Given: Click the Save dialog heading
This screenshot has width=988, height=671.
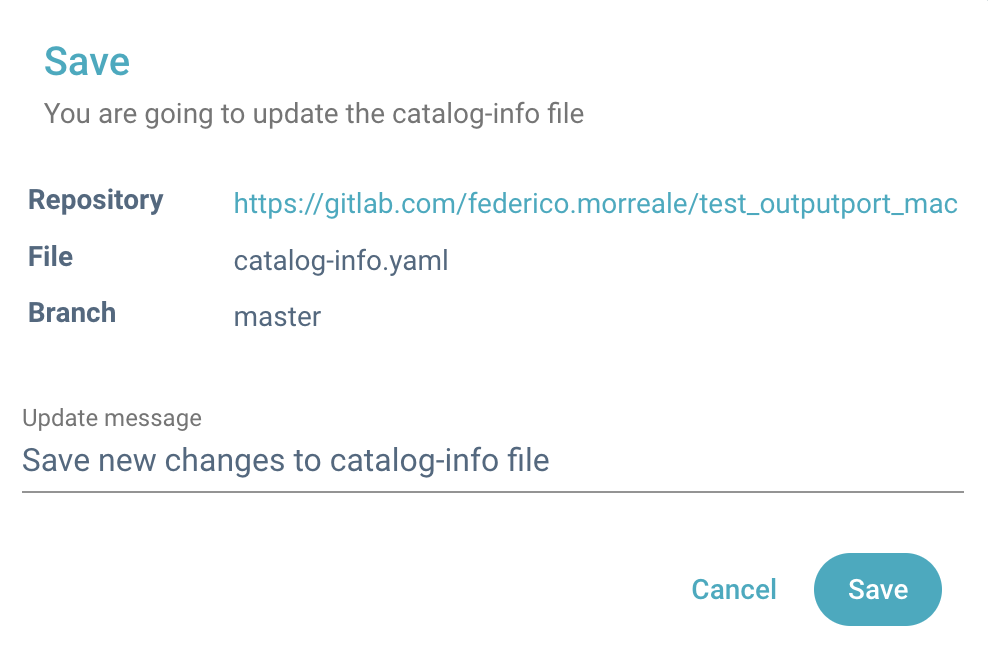Looking at the screenshot, I should (x=87, y=62).
